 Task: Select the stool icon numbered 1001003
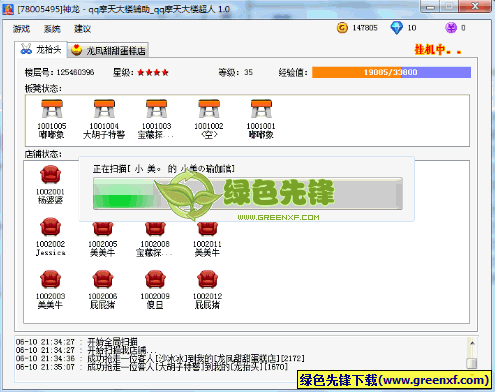click(156, 109)
